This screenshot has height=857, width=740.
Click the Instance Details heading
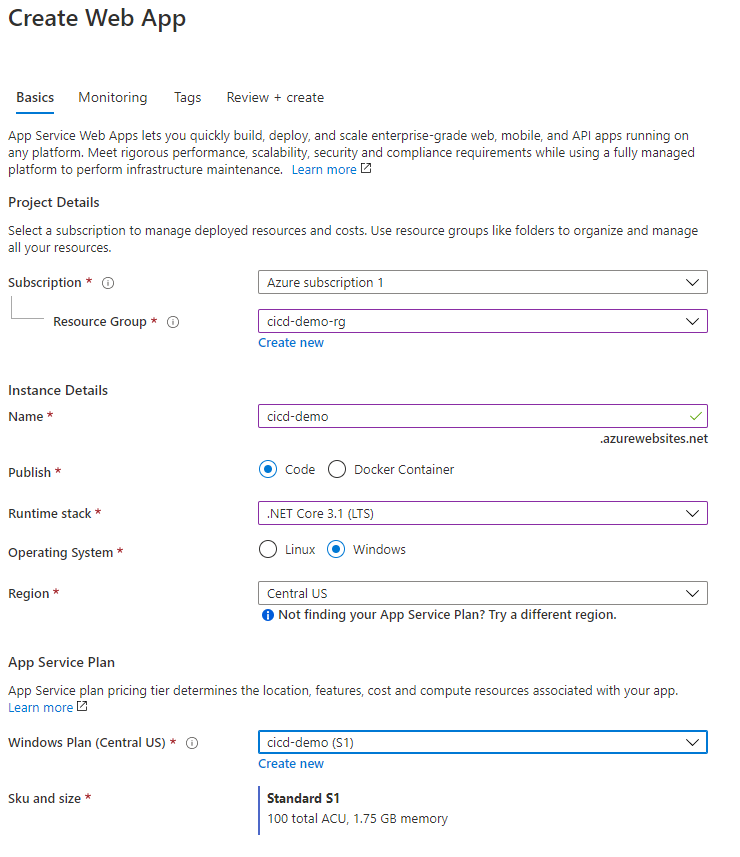58,391
